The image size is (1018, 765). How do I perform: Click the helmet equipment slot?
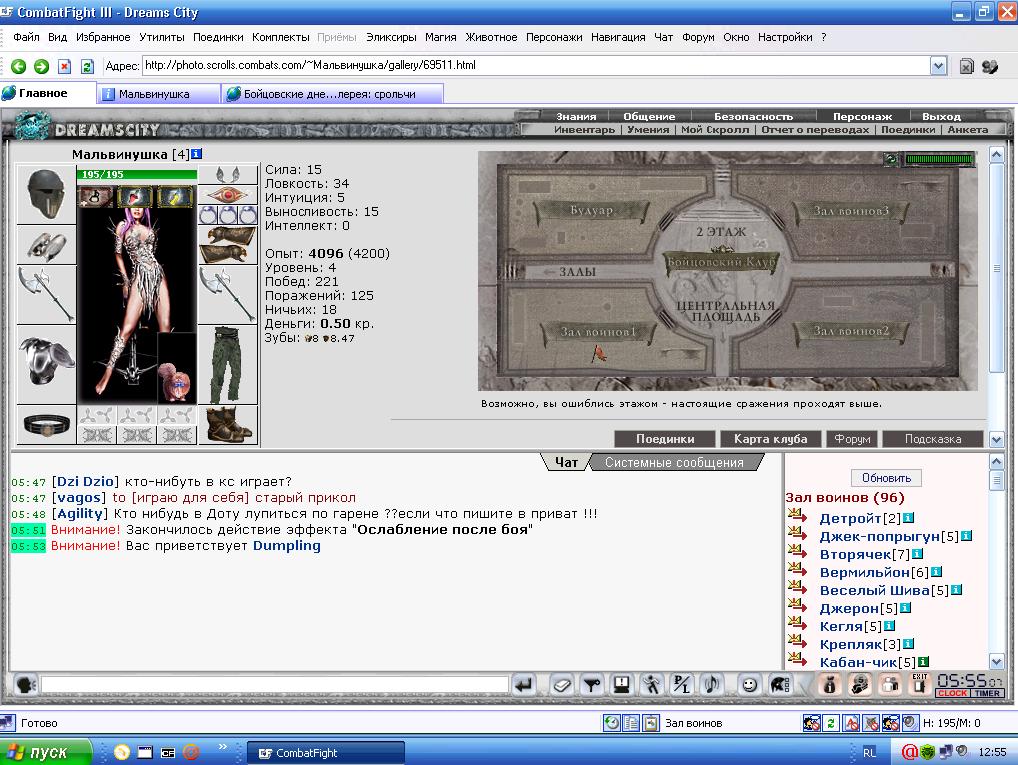(46, 194)
